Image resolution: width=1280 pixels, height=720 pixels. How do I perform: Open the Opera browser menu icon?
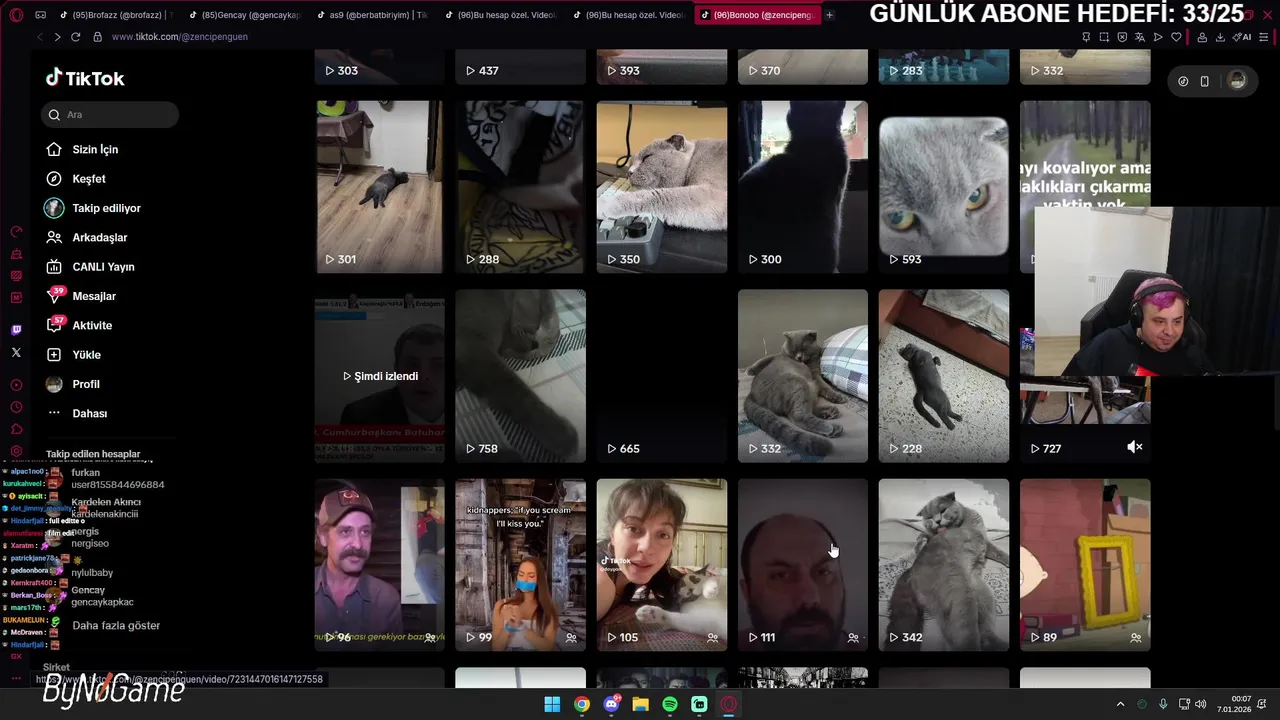click(x=16, y=15)
